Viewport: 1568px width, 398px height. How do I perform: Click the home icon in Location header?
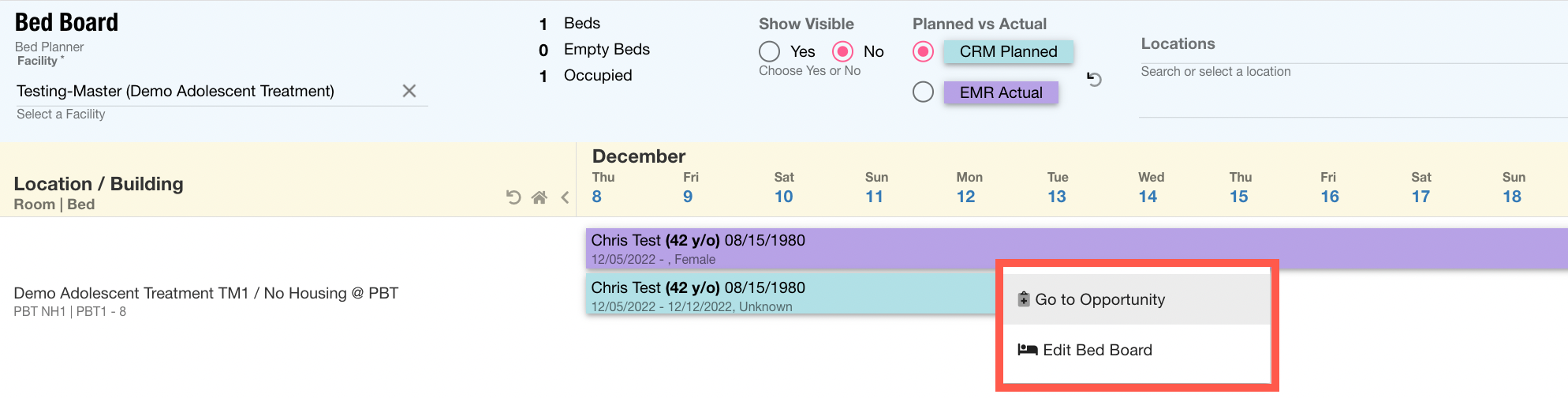pyautogui.click(x=539, y=197)
